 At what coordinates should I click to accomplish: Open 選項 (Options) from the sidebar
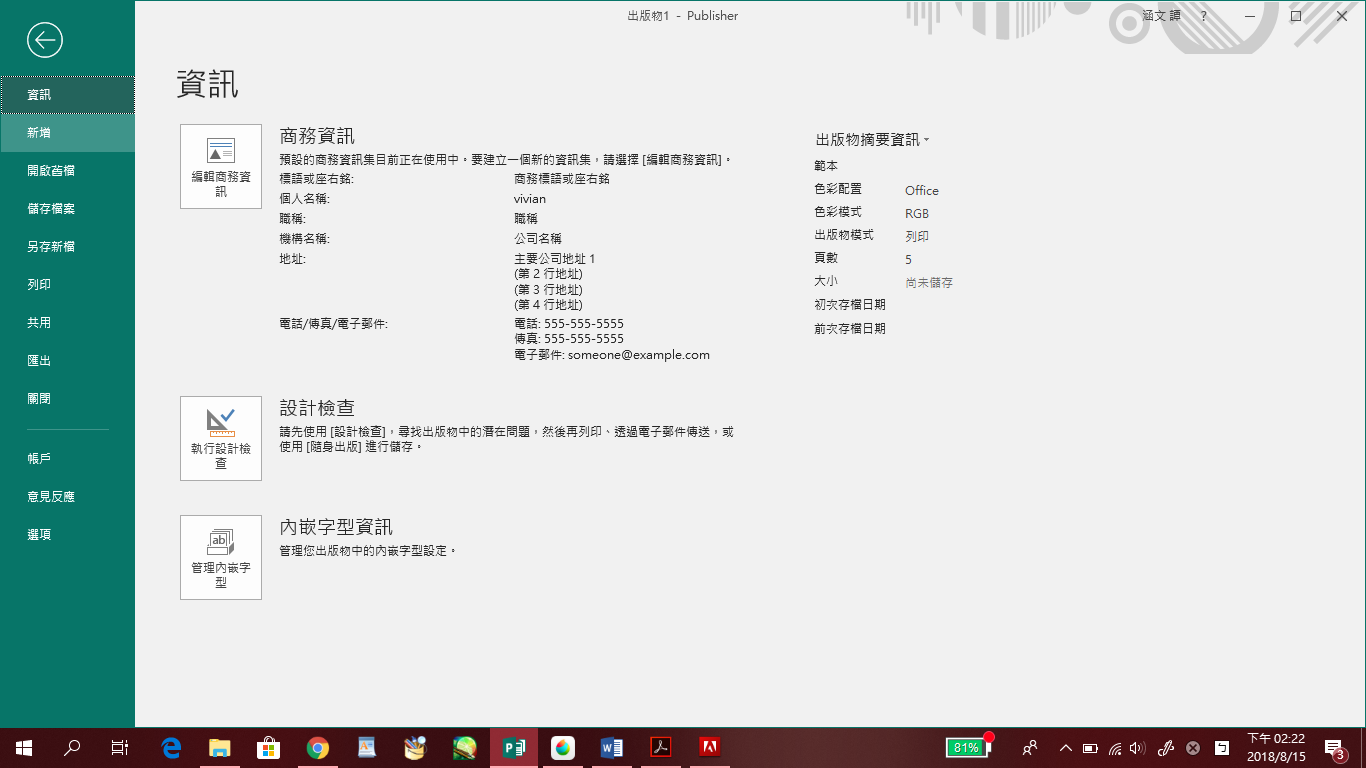(40, 535)
